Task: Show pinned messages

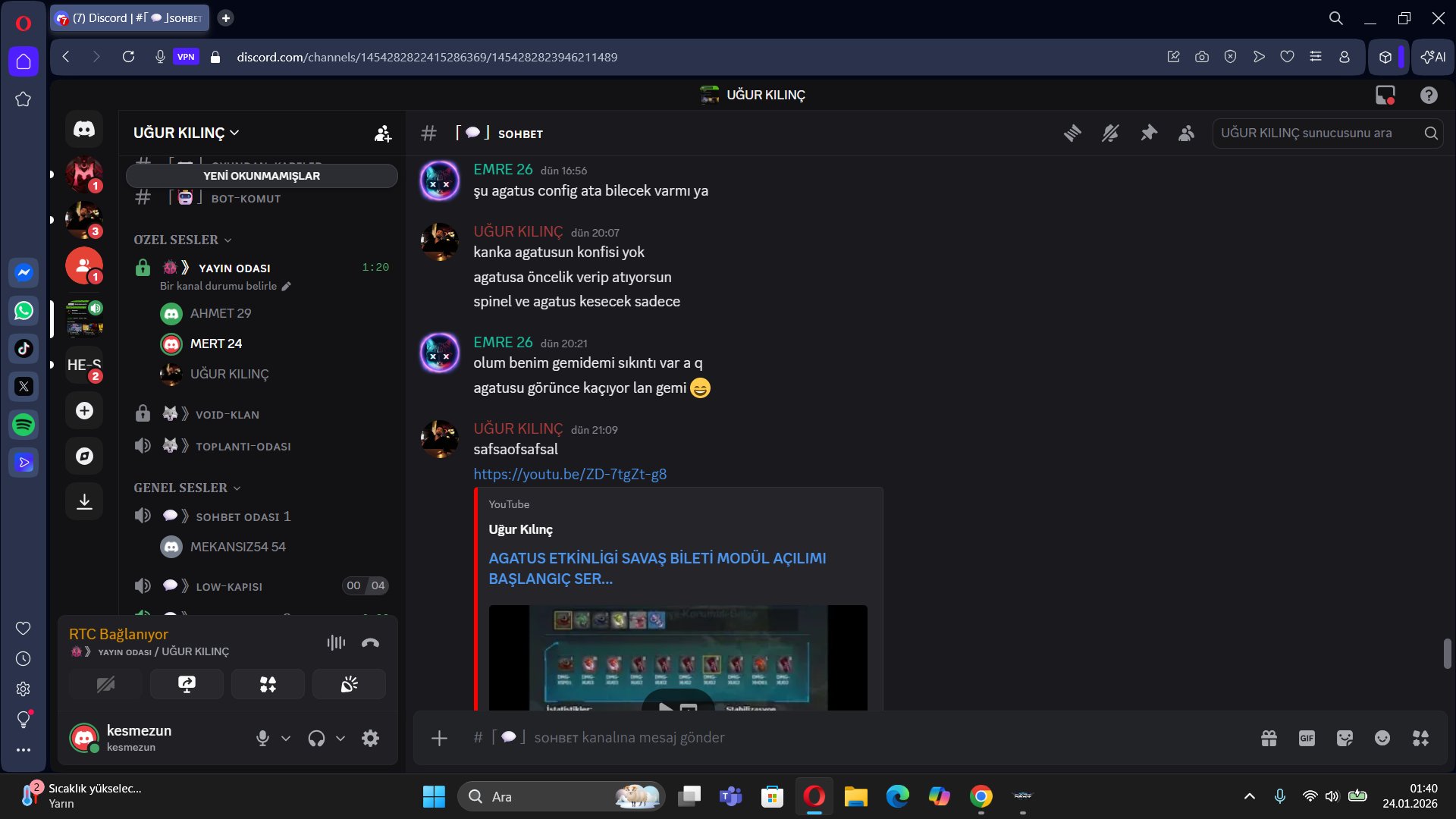Action: click(x=1149, y=133)
